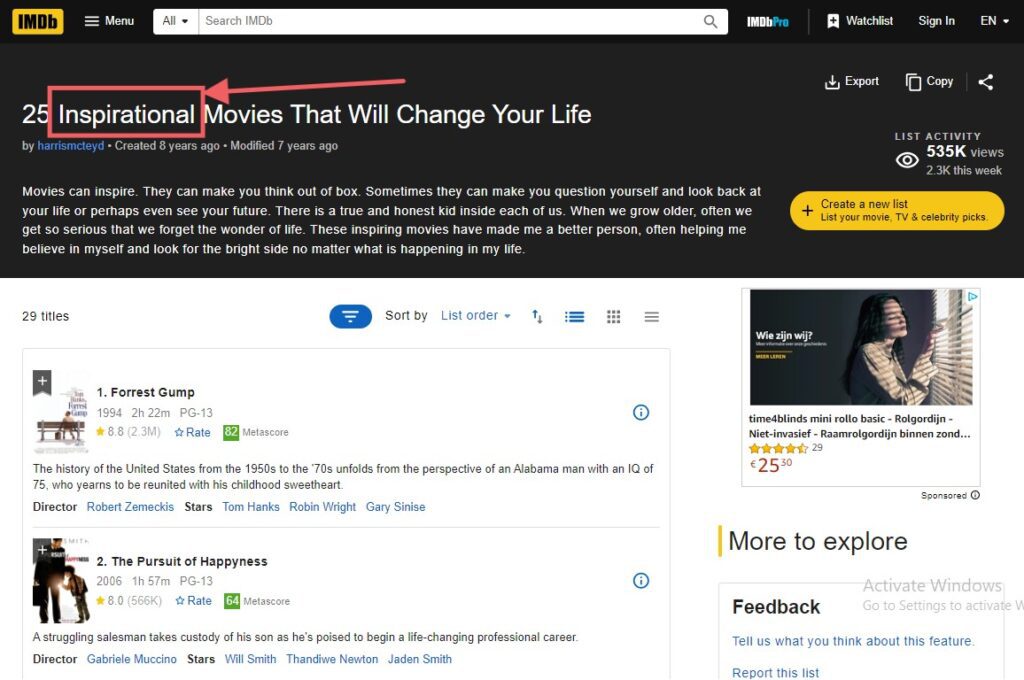Image resolution: width=1024 pixels, height=680 pixels.
Task: Open Thandiwe Newton page
Action: (332, 659)
